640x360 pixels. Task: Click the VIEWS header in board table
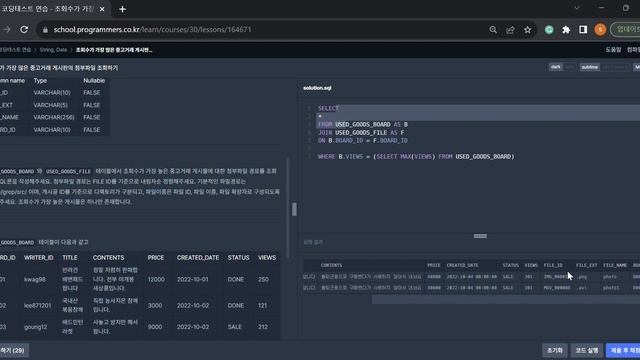pos(267,258)
